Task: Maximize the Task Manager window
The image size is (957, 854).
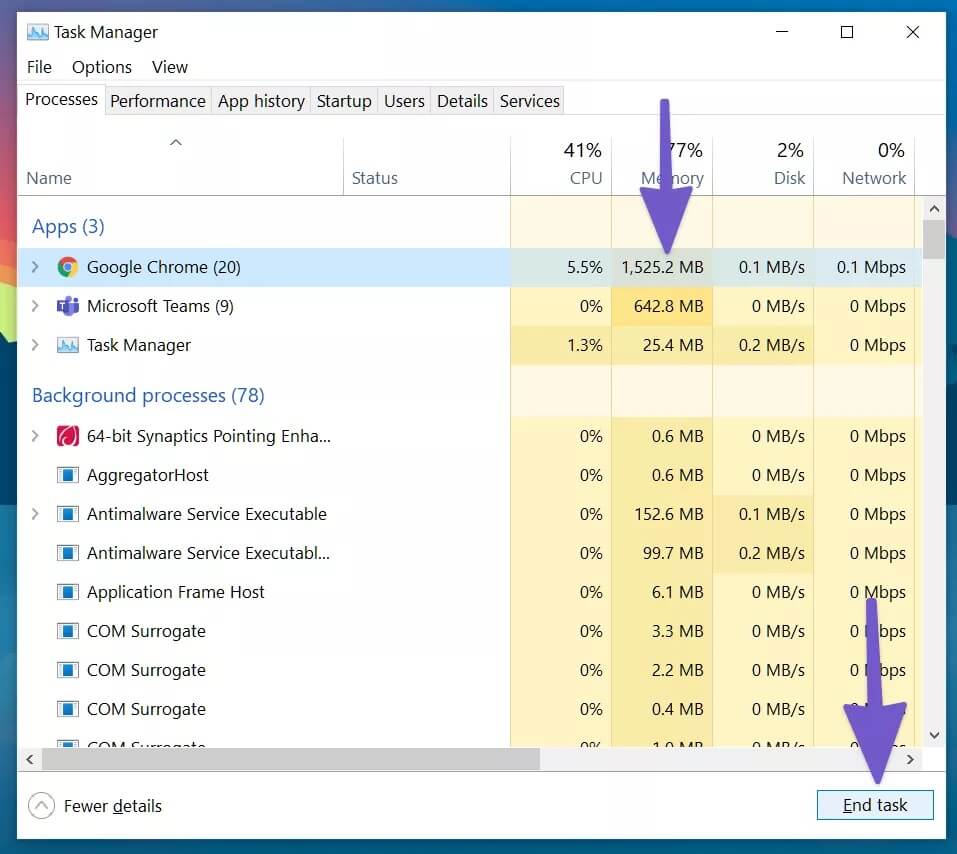Action: 847,32
